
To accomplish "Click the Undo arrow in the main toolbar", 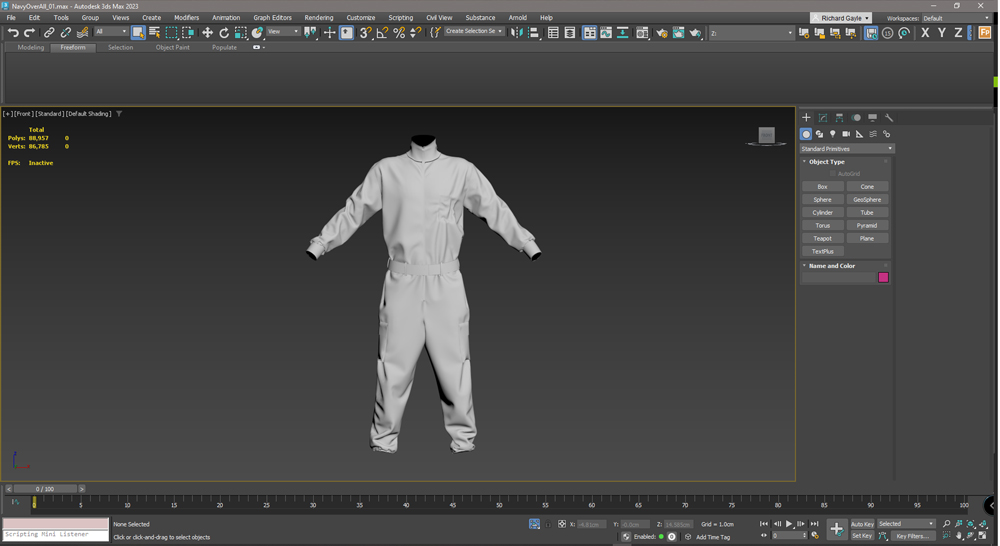I will [x=13, y=33].
